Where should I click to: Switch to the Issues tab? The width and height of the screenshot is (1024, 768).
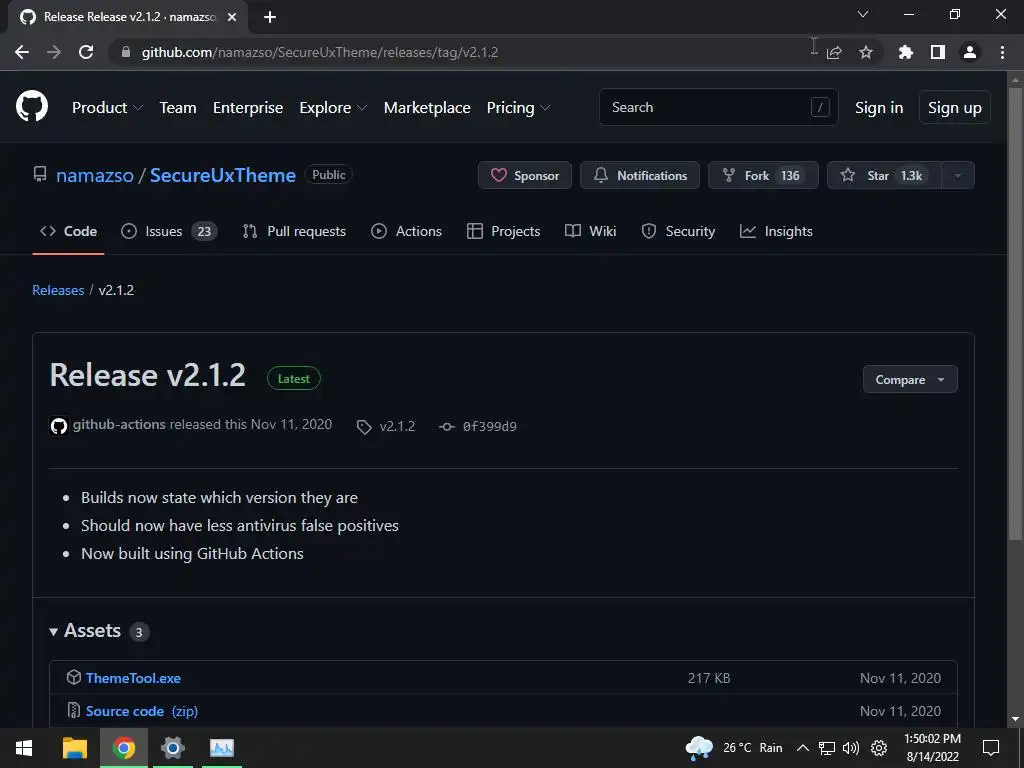(x=170, y=231)
